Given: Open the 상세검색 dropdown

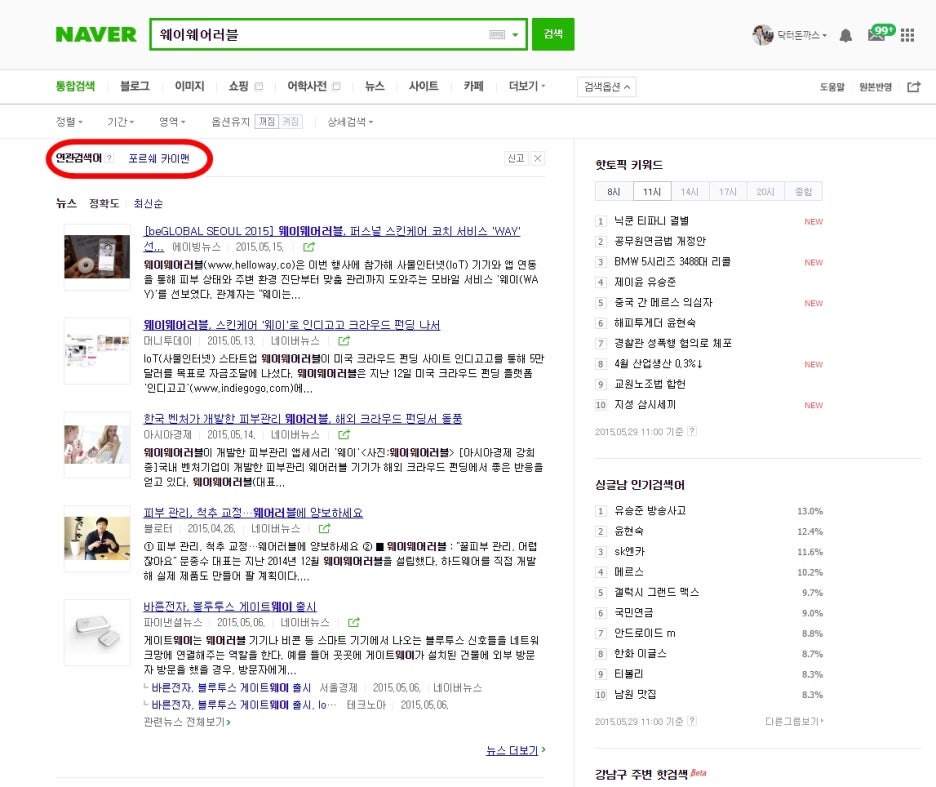Looking at the screenshot, I should pos(350,122).
